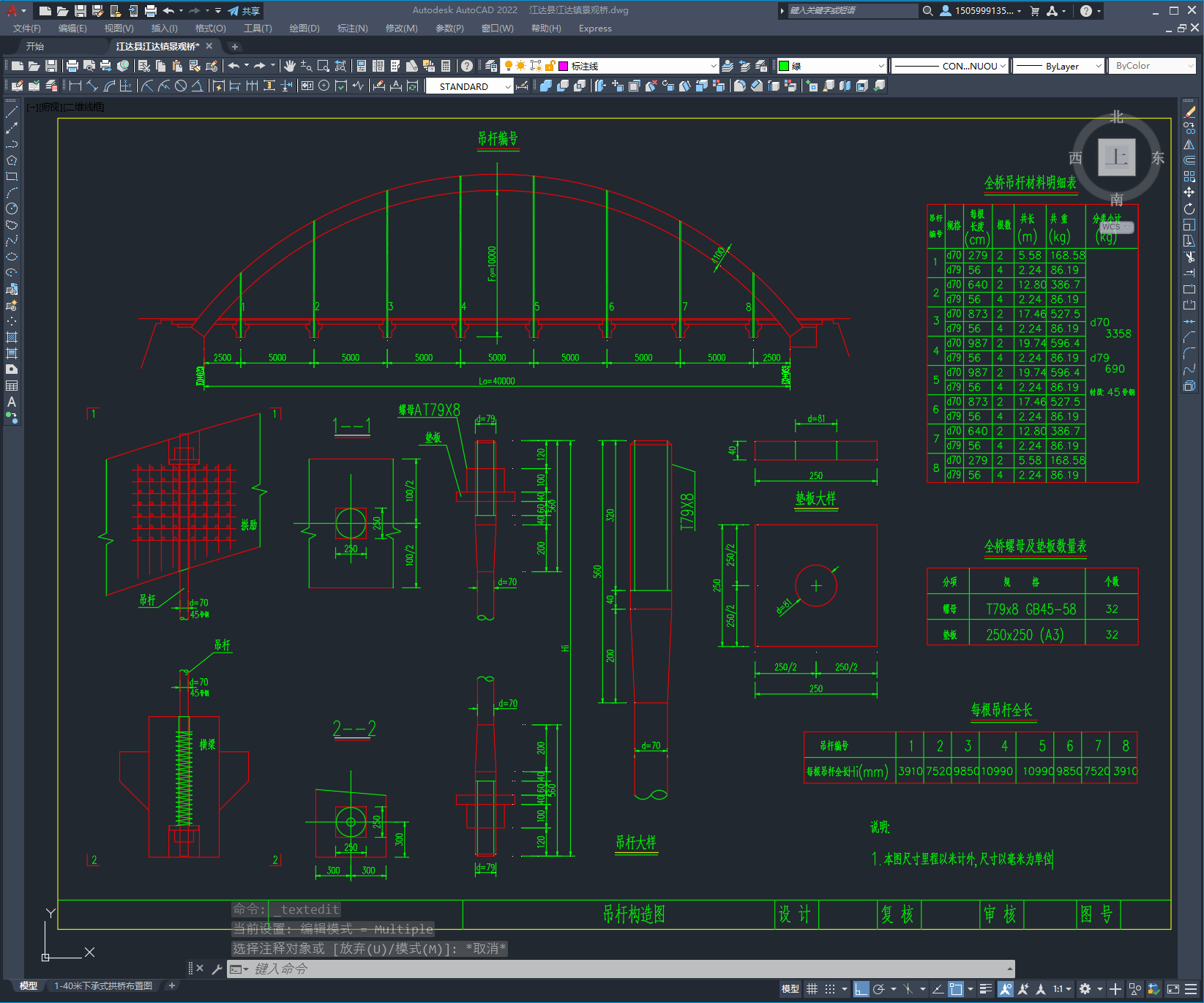The height and width of the screenshot is (1003, 1204).
Task: Click the Undo arrow in quick access toolbar
Action: tap(169, 11)
